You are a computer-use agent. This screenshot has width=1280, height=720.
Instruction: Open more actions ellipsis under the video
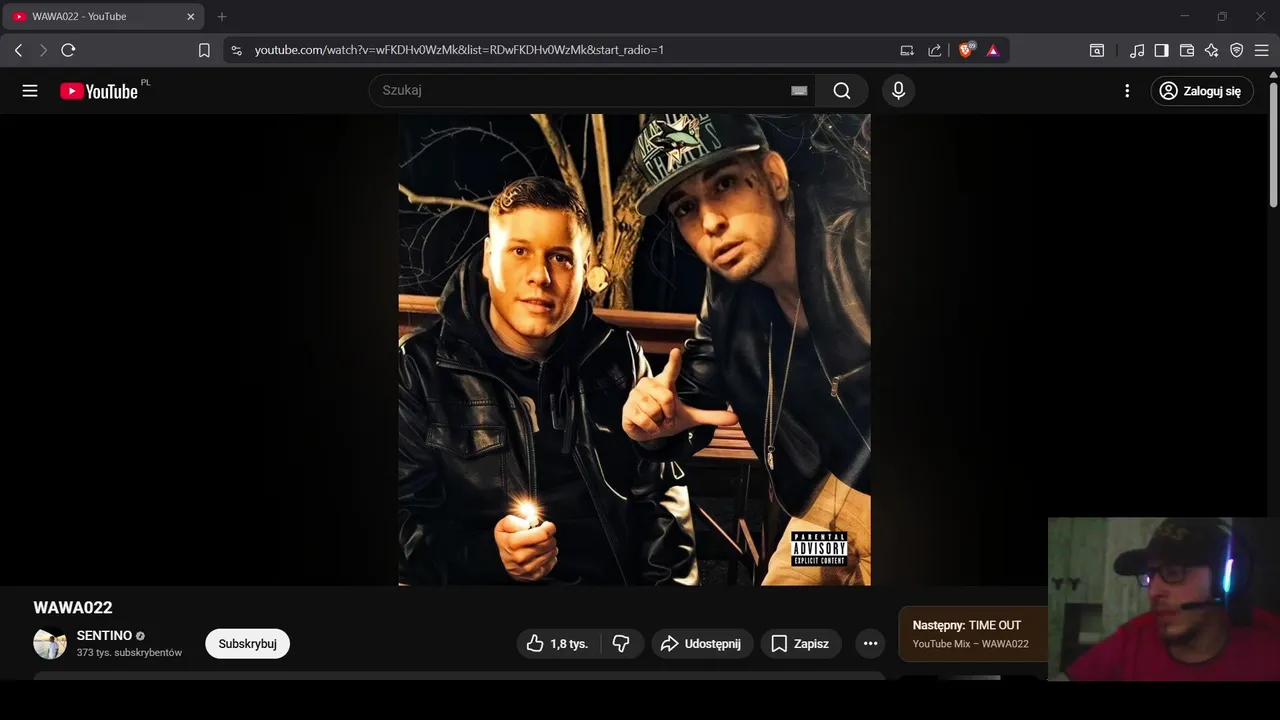click(870, 644)
